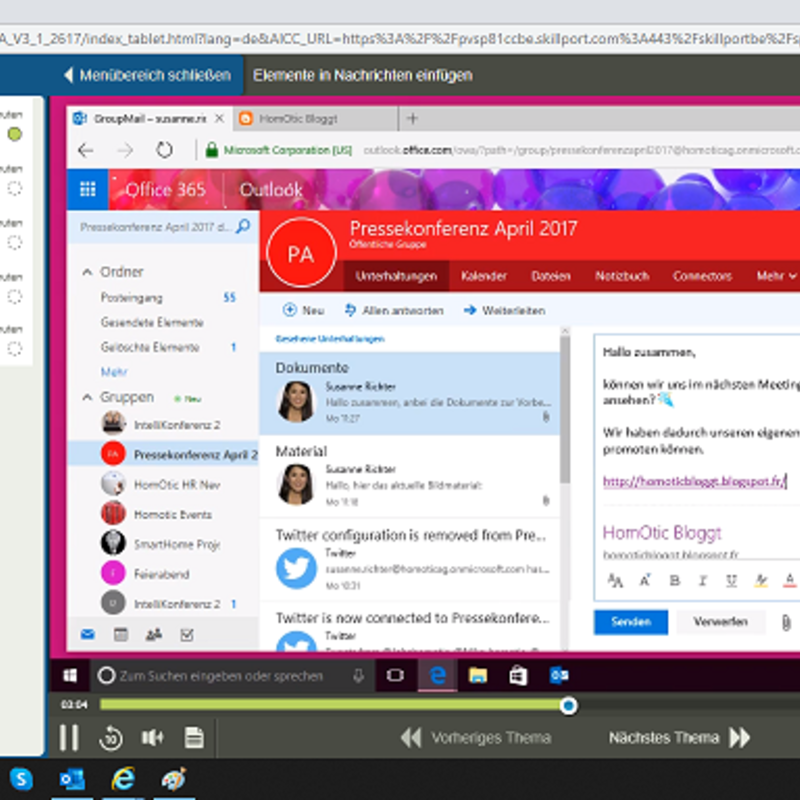Open File Explorer from inner taskbar
Viewport: 800px width, 800px height.
pyautogui.click(x=478, y=676)
